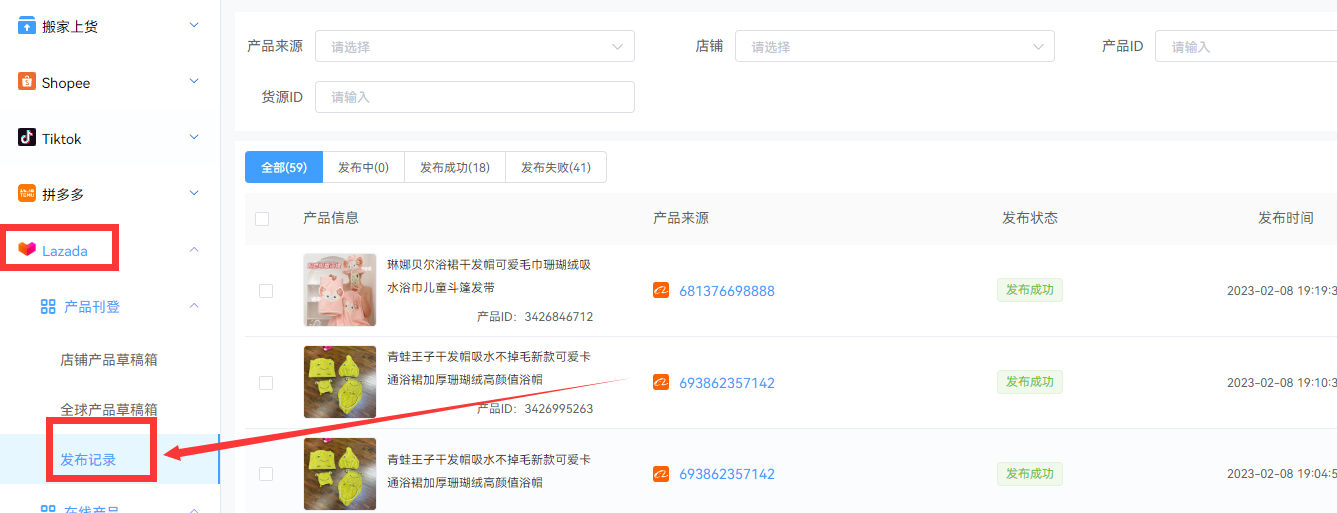The image size is (1337, 513).
Task: Expand the 拼多多 menu chevron
Action: pos(194,193)
